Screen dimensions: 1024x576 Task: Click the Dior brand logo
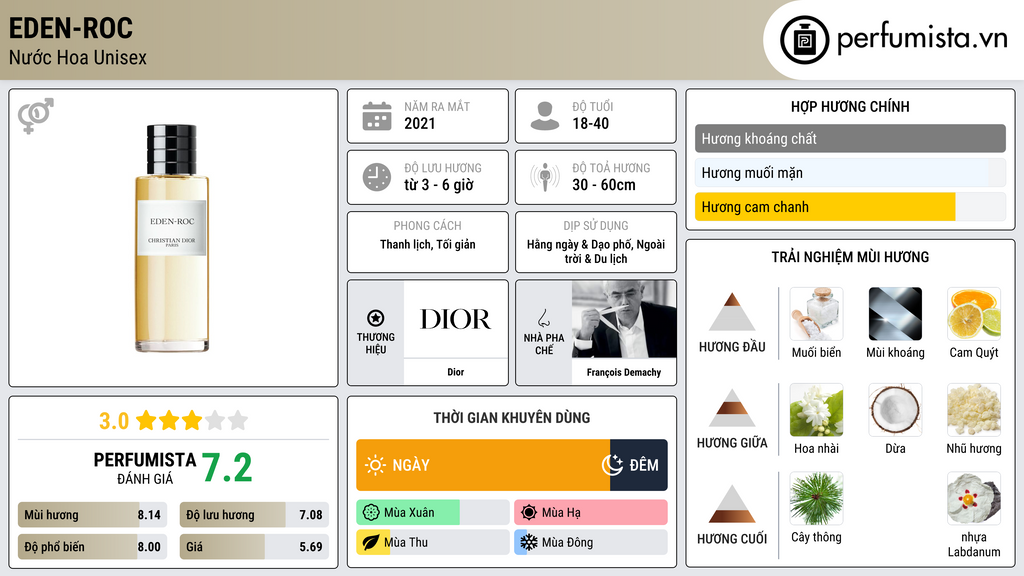pyautogui.click(x=455, y=319)
